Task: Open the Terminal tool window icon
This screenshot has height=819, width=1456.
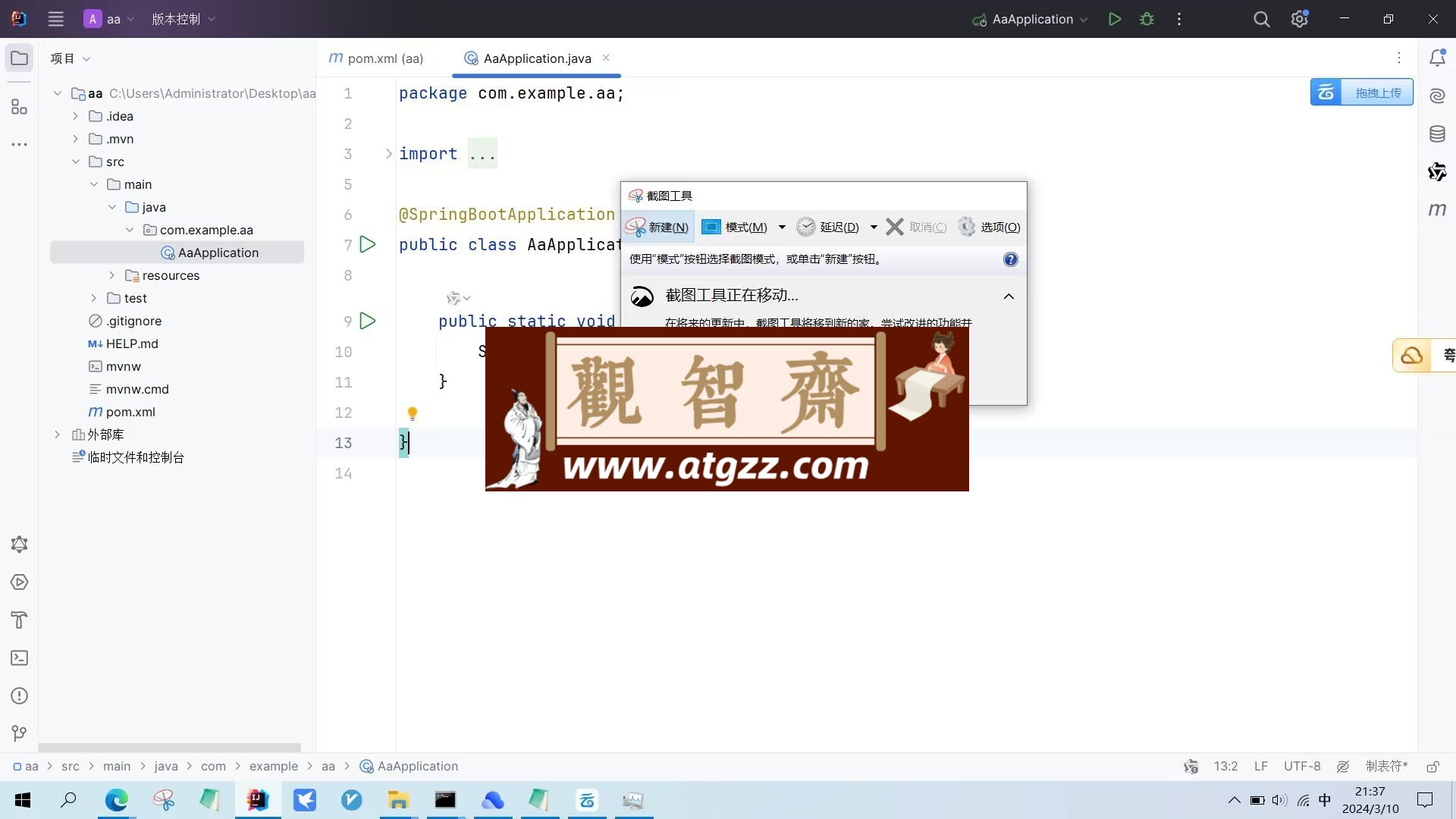Action: click(19, 657)
